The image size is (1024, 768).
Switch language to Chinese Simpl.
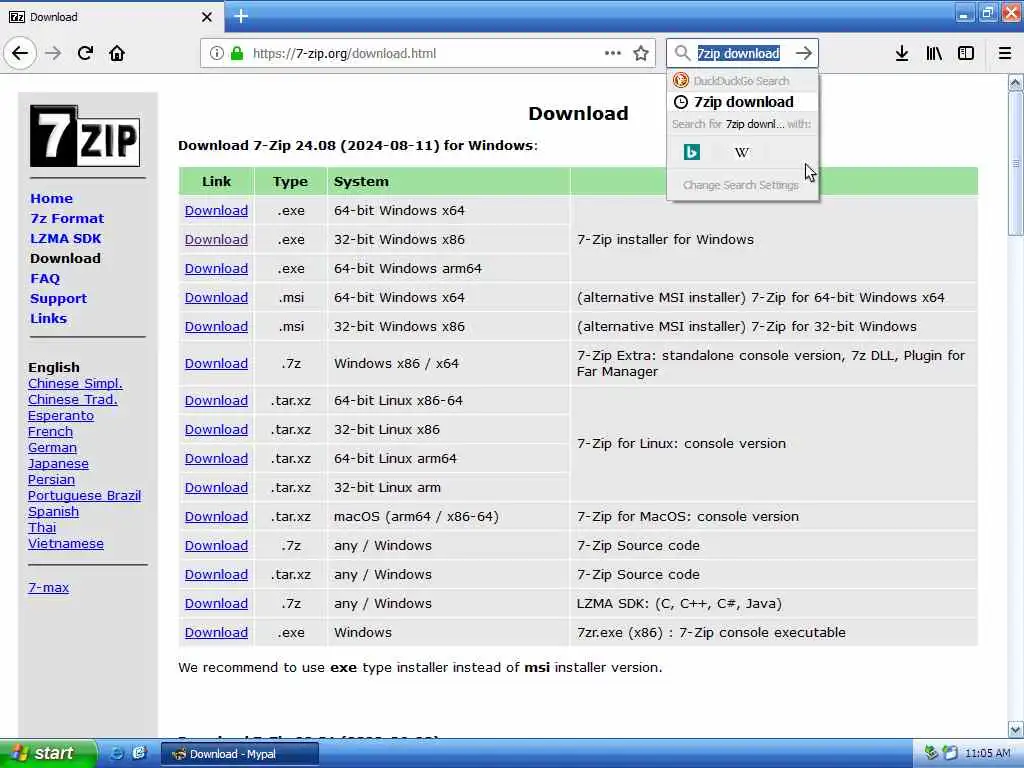click(x=75, y=383)
